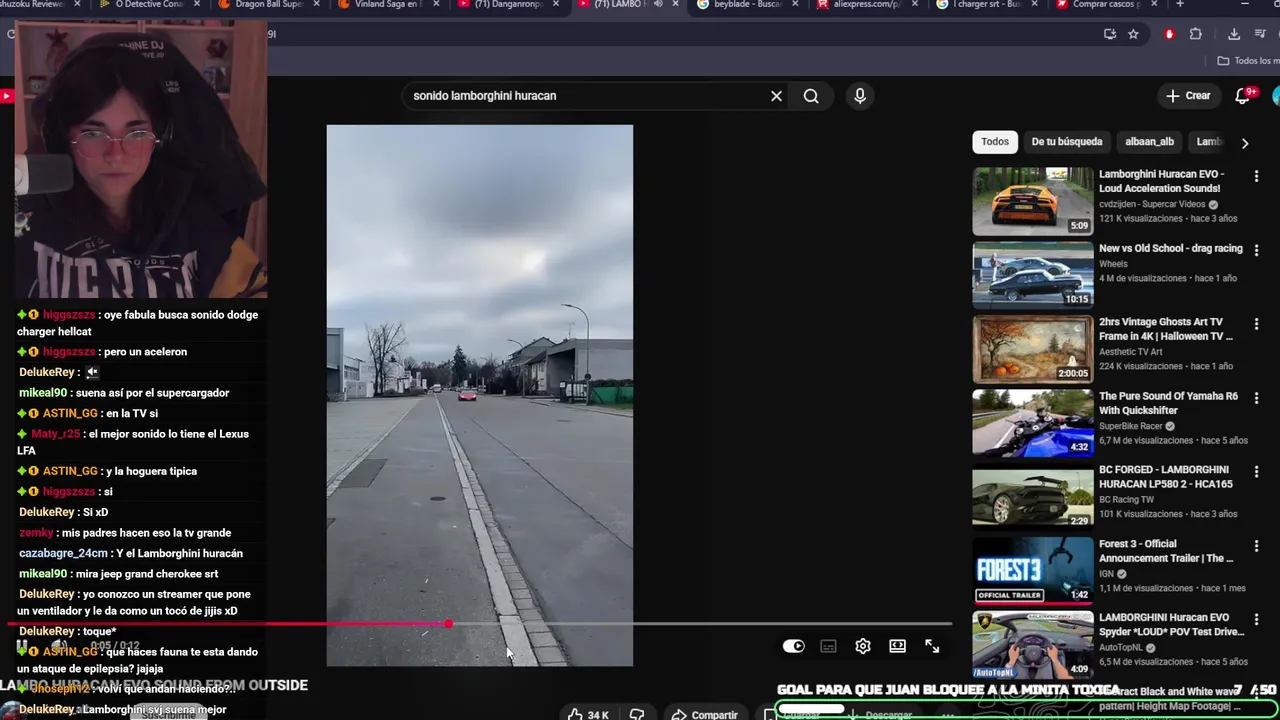The height and width of the screenshot is (720, 1280).
Task: Open 'New vs Old School - drag racing' thumbnail
Action: [x=1033, y=275]
